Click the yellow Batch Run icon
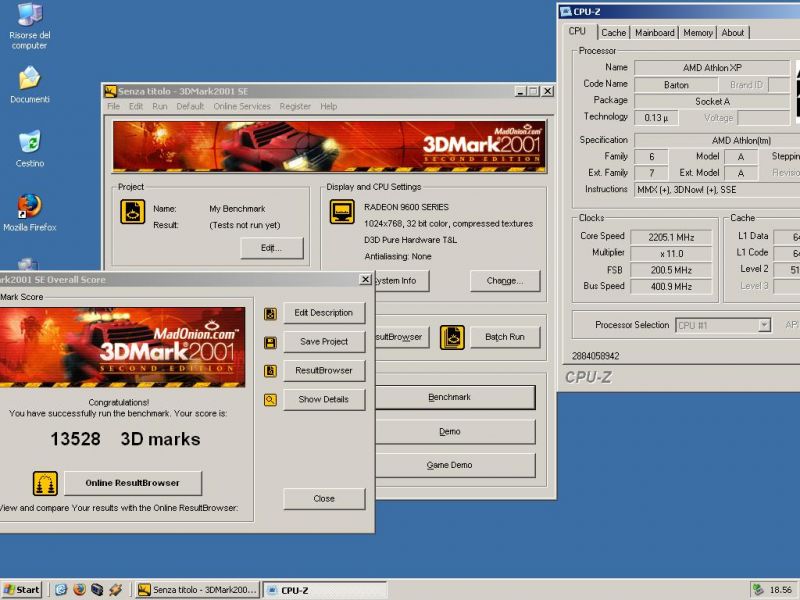The width and height of the screenshot is (800, 600). click(452, 337)
